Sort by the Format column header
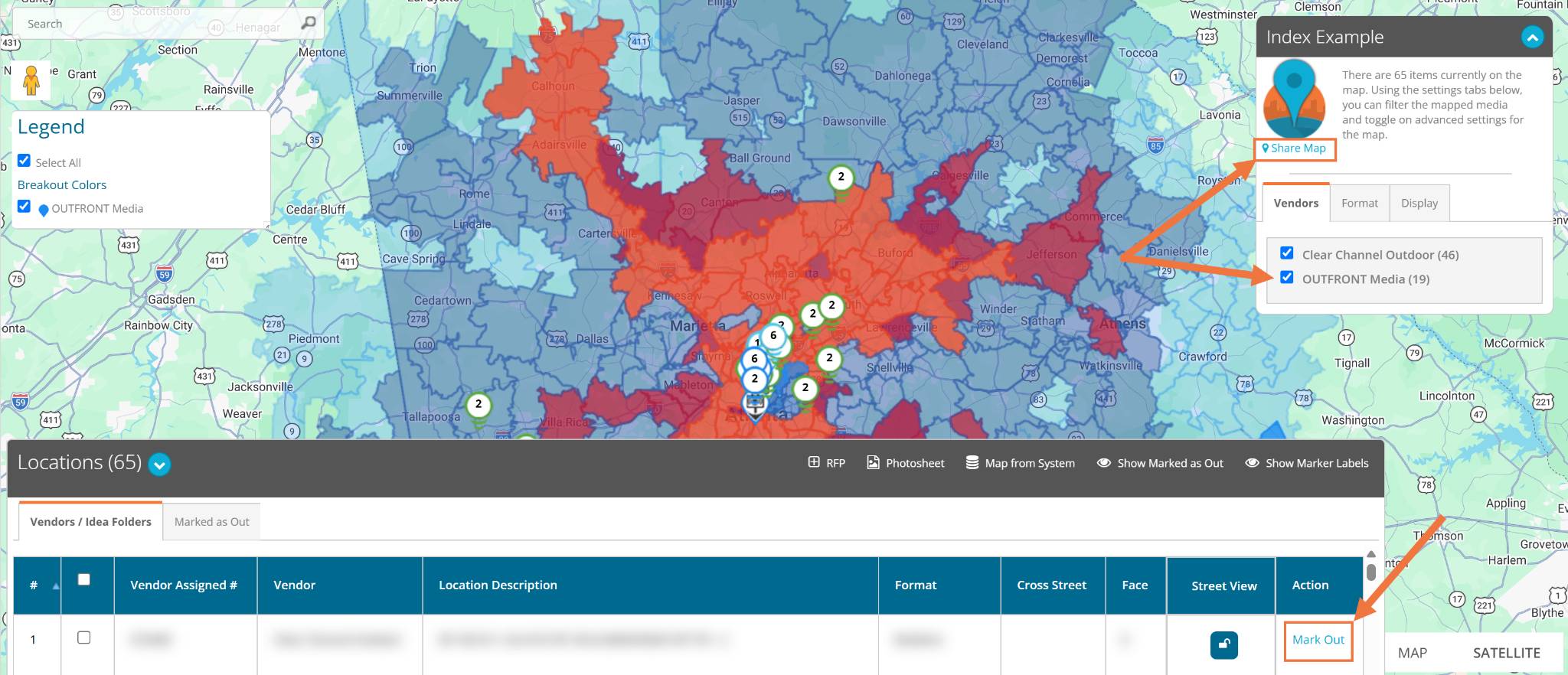 939,585
